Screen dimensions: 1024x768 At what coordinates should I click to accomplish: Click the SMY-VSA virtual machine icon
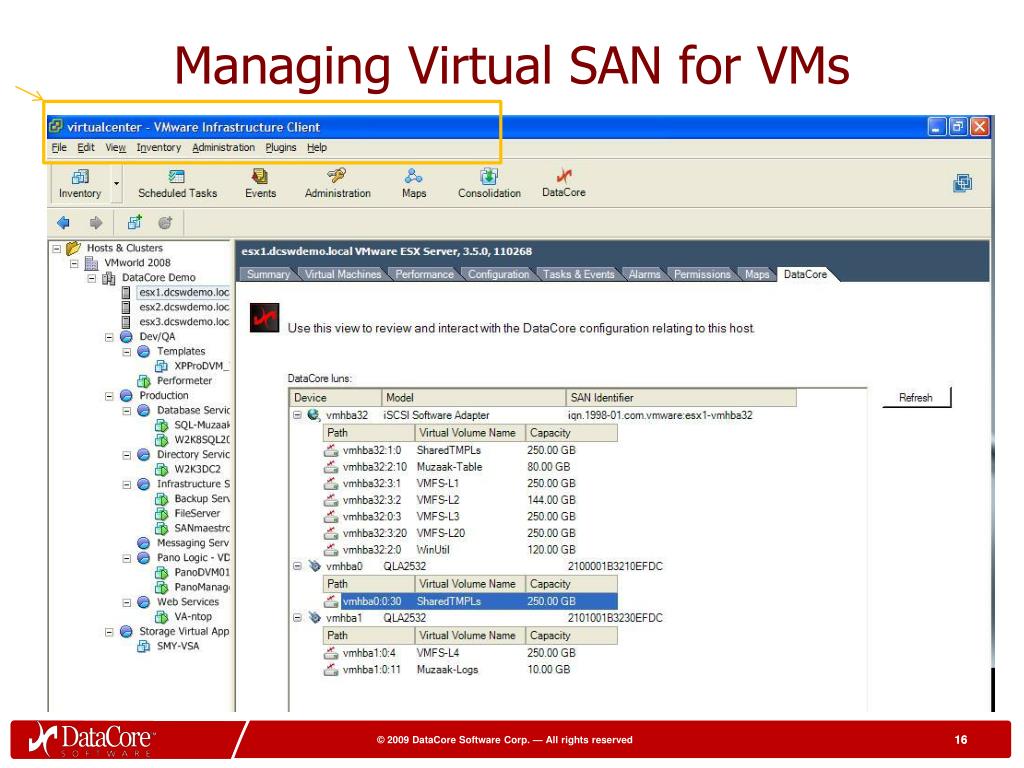tap(144, 646)
